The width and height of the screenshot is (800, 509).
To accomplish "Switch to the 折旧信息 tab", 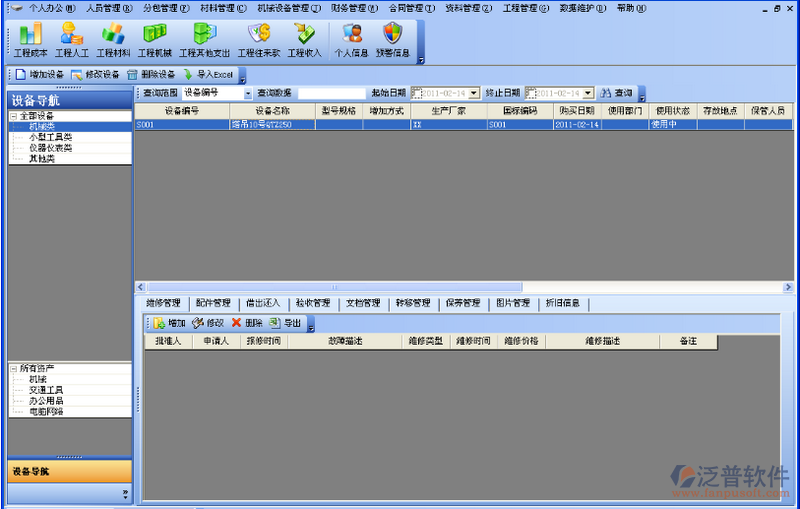I will [x=563, y=303].
